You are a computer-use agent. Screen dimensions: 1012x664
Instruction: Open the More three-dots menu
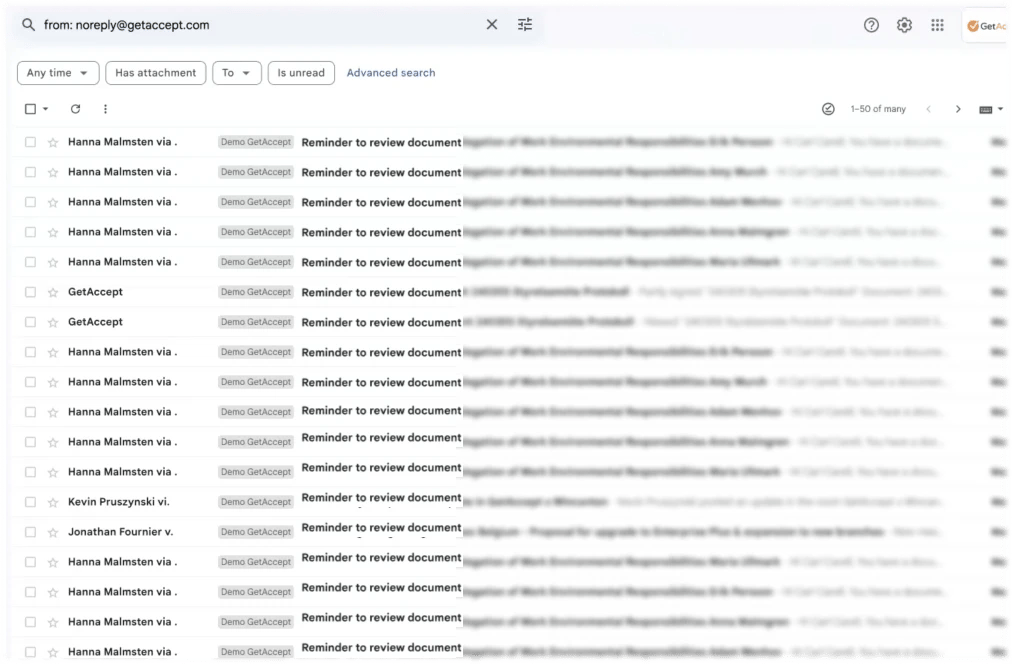(105, 109)
